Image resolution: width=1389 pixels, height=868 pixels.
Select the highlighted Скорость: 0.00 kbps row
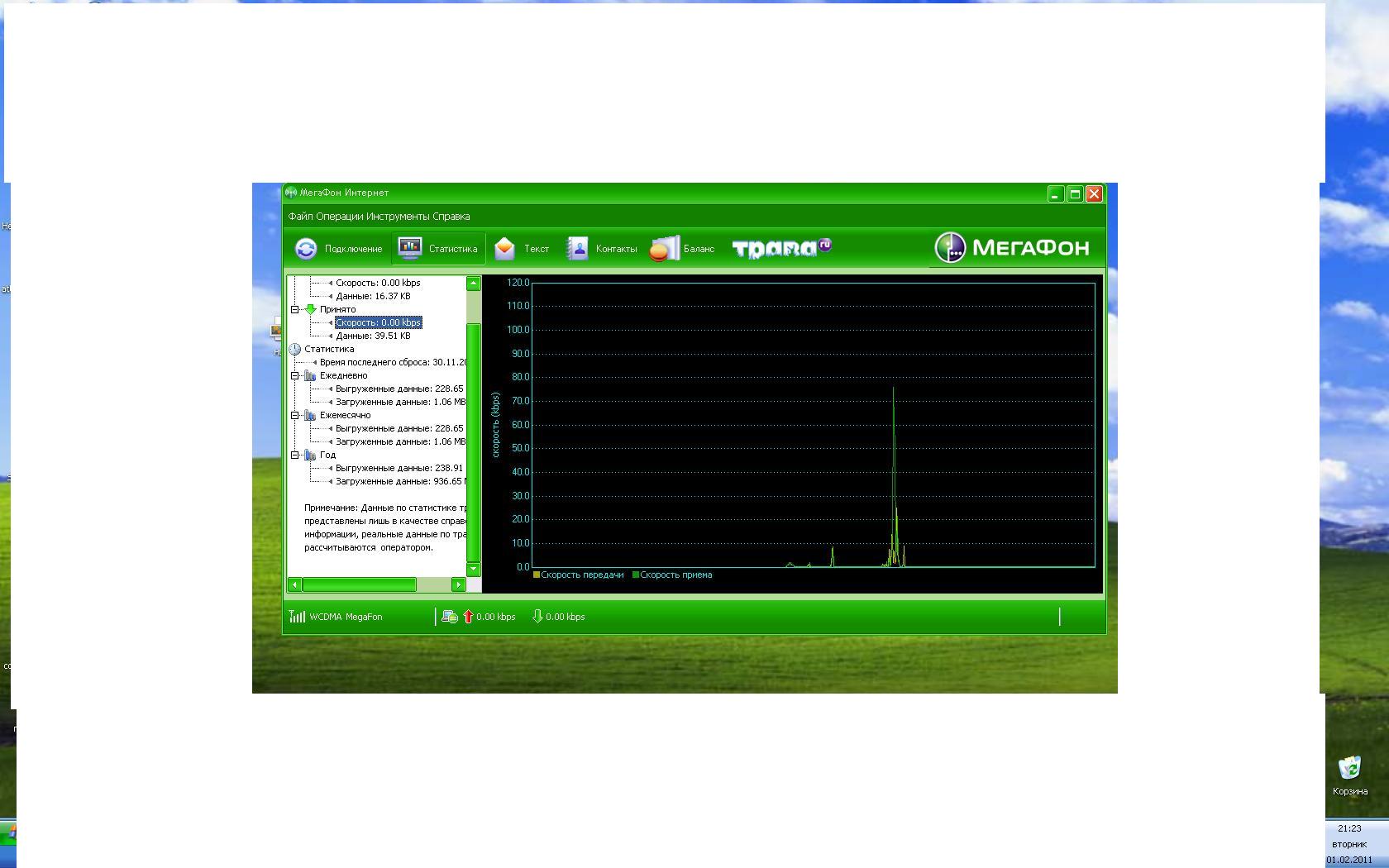coord(378,322)
